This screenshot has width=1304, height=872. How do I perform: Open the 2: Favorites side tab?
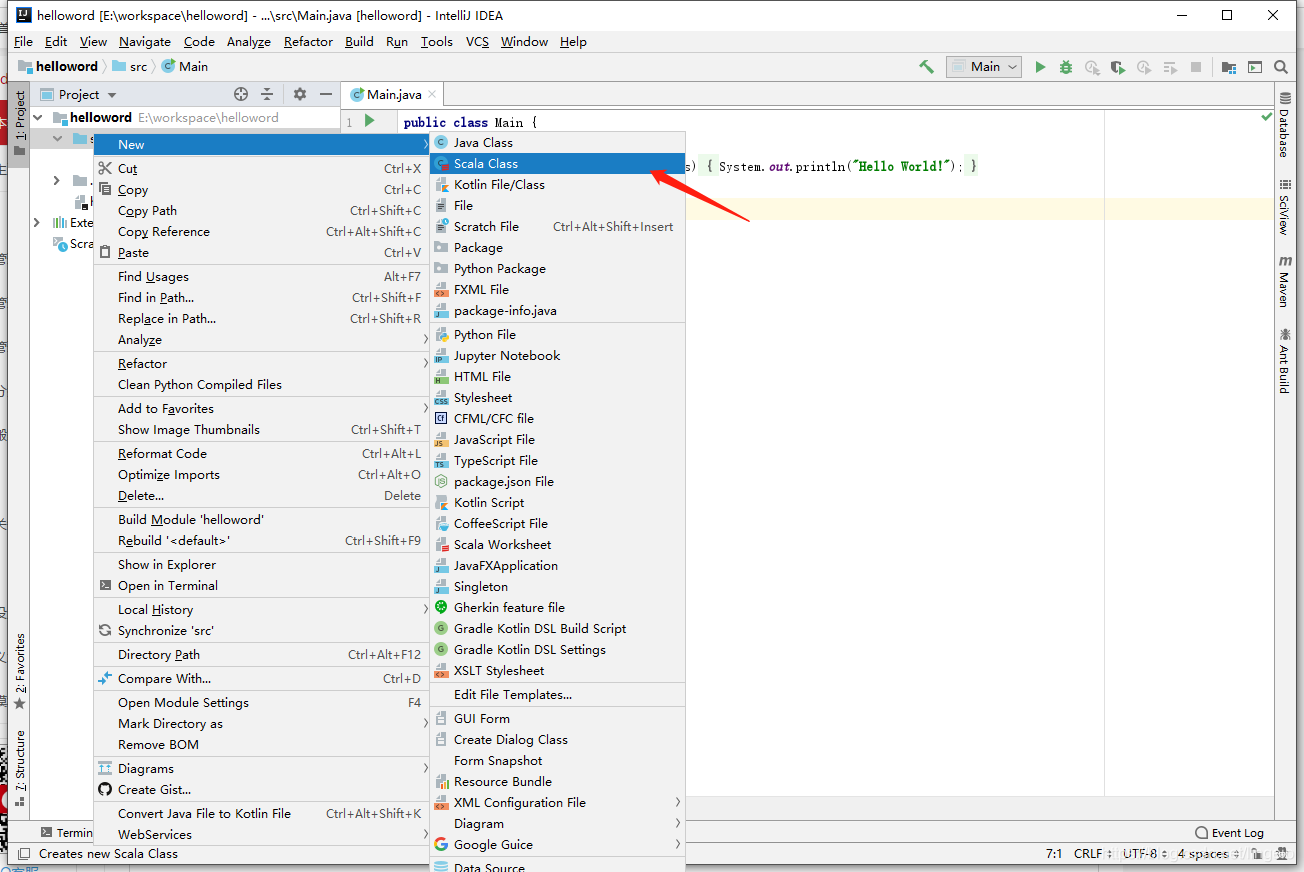[19, 672]
